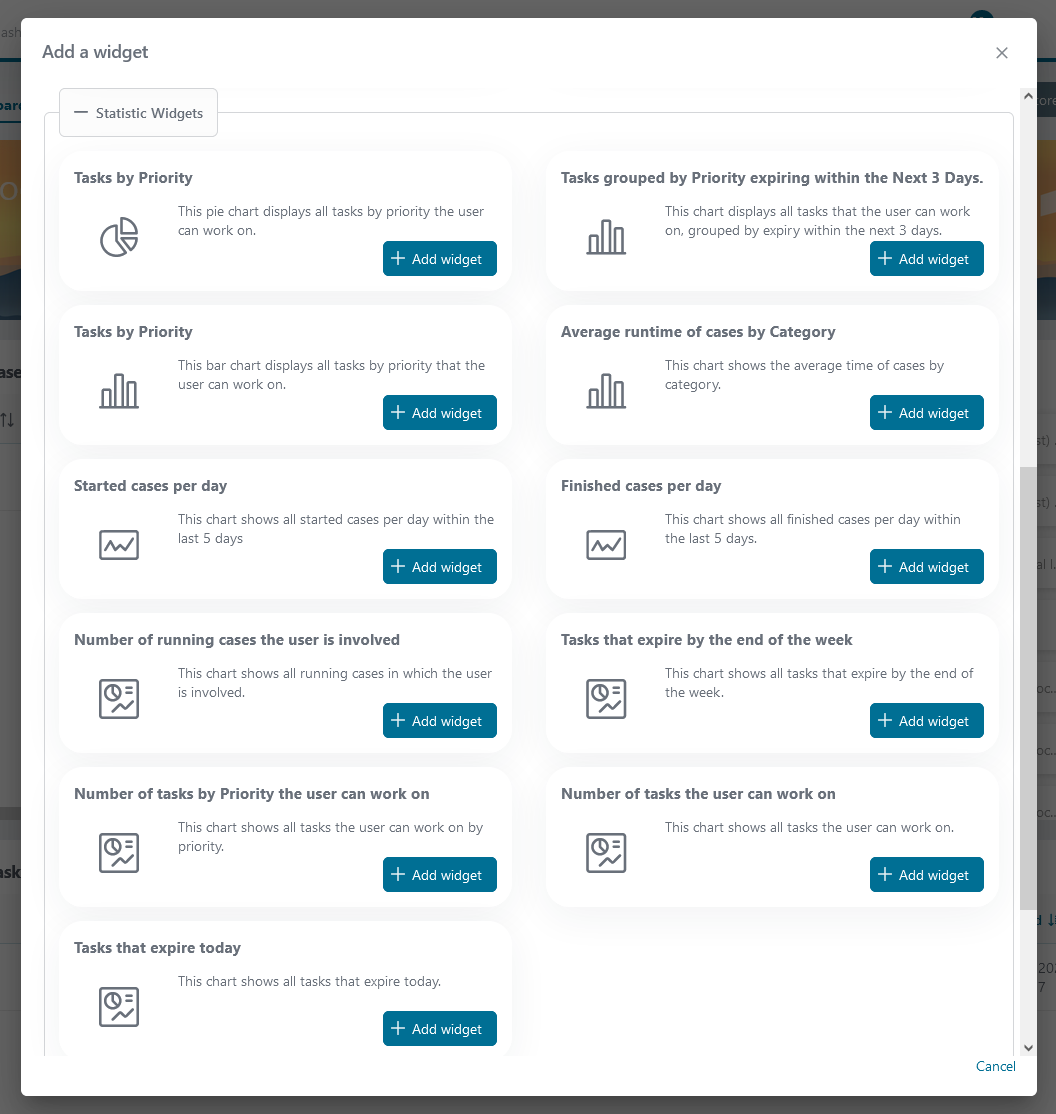The image size is (1056, 1114).
Task: Click bar chart icon of expiring within Next 3 Days widget
Action: tap(606, 237)
